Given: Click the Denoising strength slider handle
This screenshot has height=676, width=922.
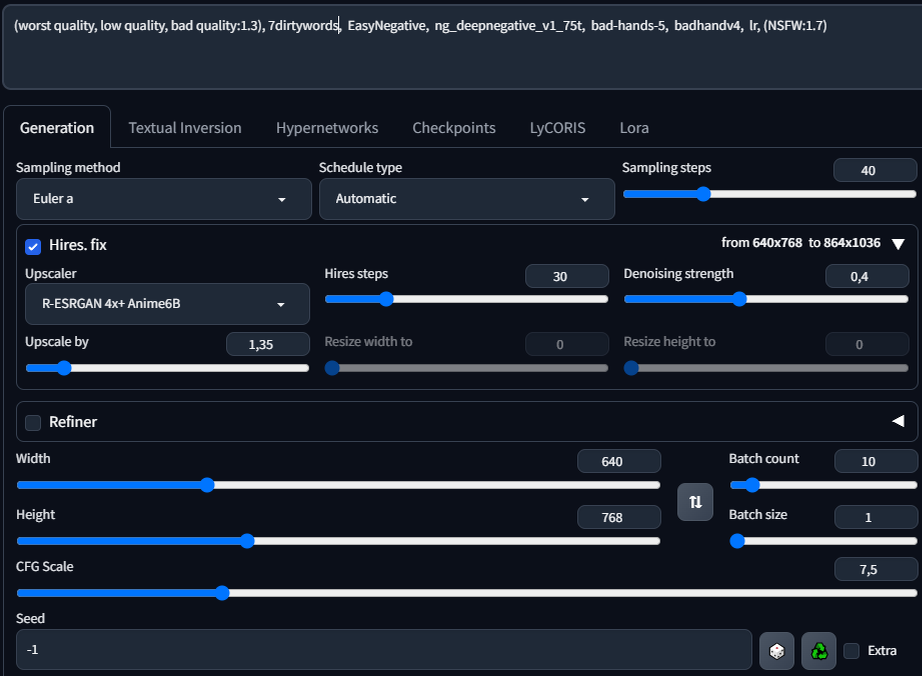Looking at the screenshot, I should click(739, 299).
